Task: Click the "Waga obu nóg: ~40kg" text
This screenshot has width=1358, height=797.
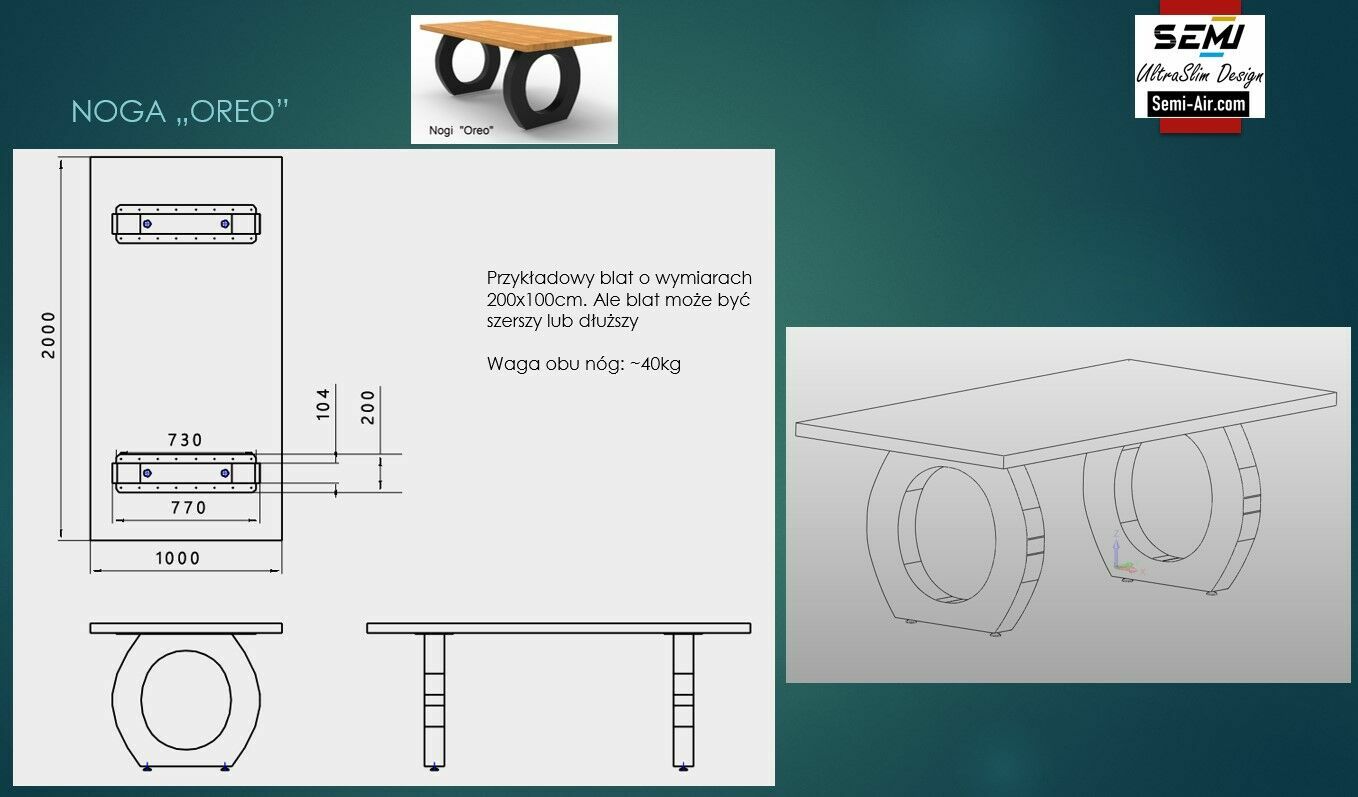Action: [x=584, y=364]
